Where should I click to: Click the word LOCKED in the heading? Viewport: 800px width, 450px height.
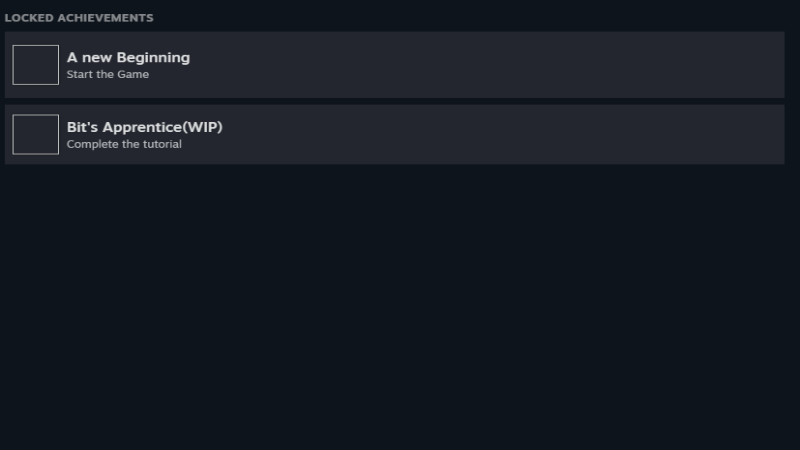(x=29, y=18)
